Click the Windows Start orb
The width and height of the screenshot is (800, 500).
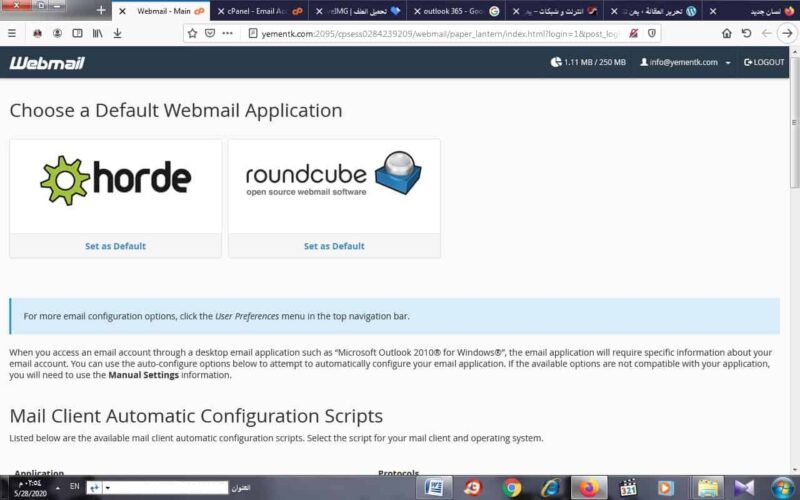[783, 488]
